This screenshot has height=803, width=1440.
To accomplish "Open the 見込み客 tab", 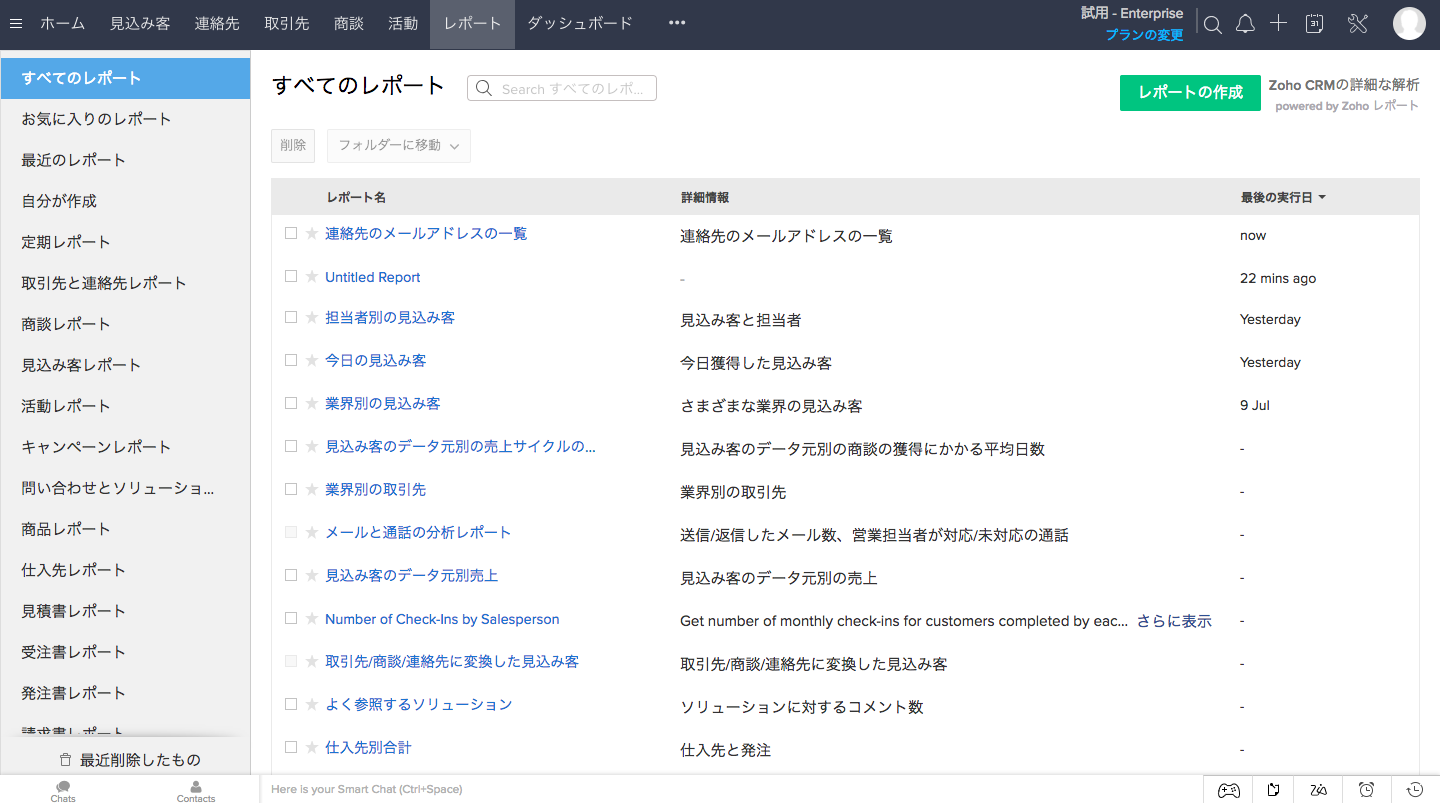I will pos(140,24).
